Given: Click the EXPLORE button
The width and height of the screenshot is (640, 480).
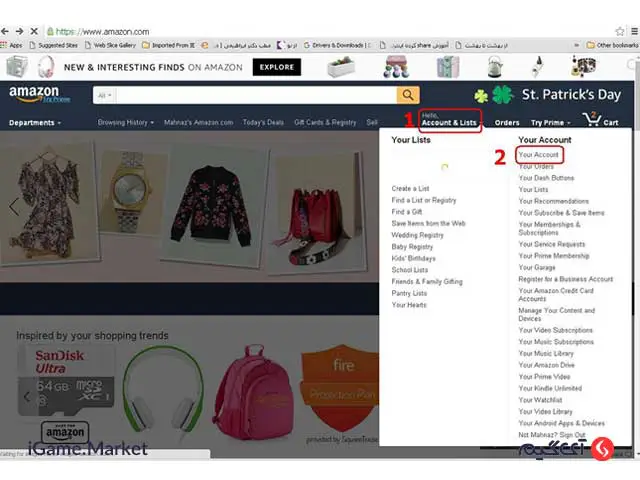Looking at the screenshot, I should click(x=277, y=67).
